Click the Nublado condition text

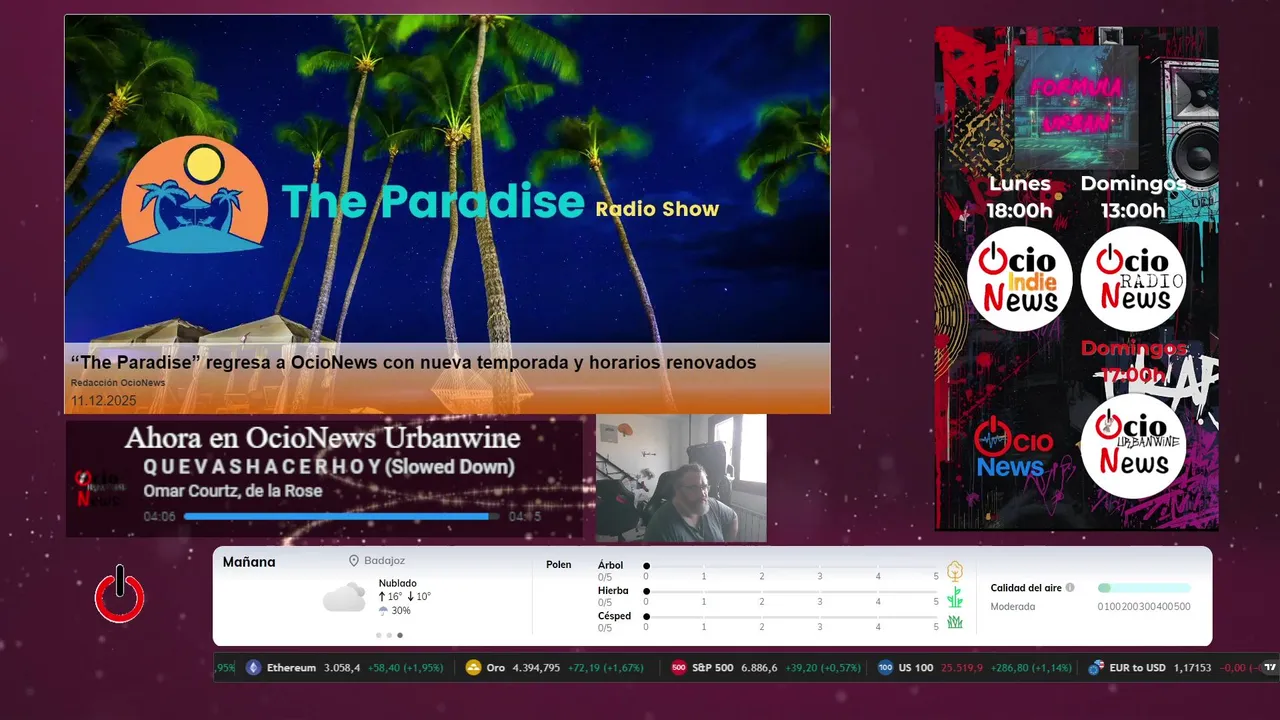398,583
